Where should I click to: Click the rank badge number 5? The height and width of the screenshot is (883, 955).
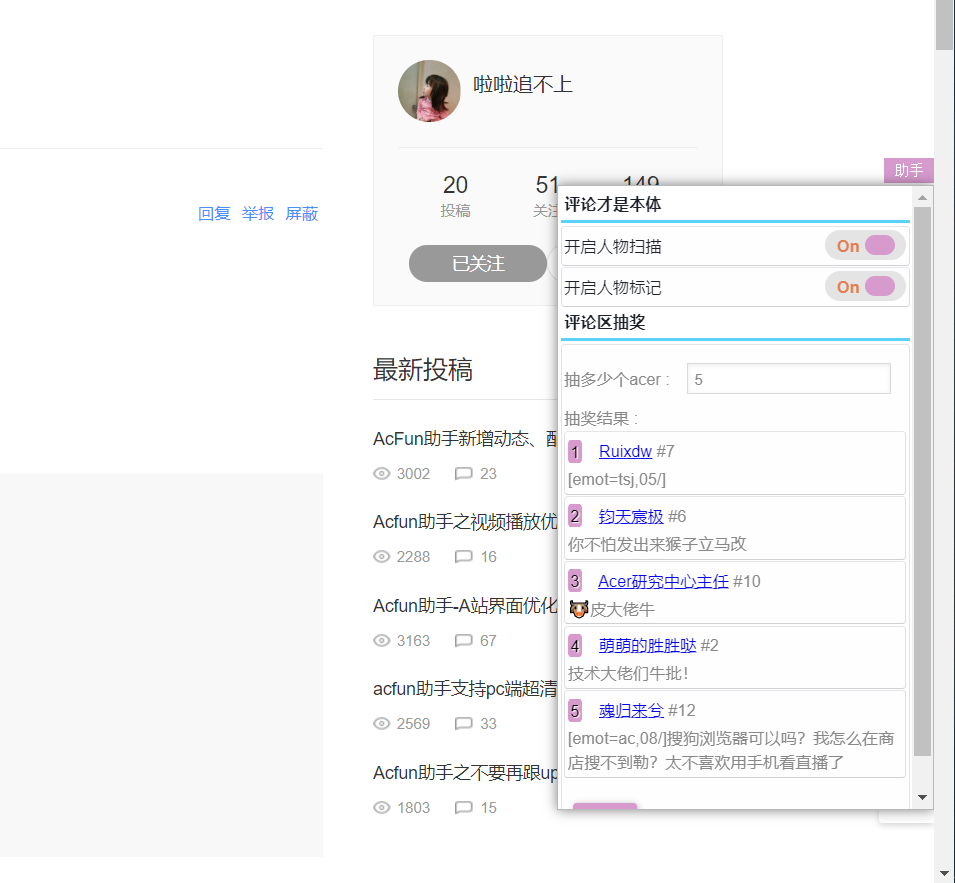pyautogui.click(x=575, y=711)
